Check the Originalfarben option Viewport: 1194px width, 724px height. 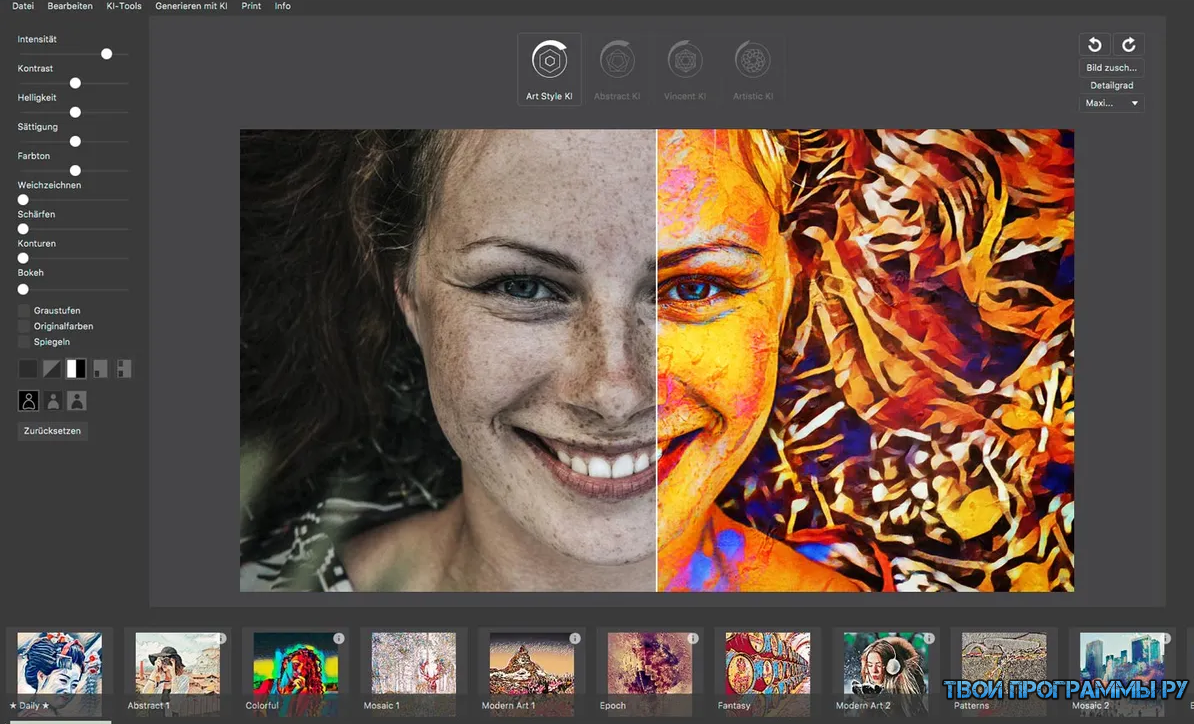(x=22, y=326)
